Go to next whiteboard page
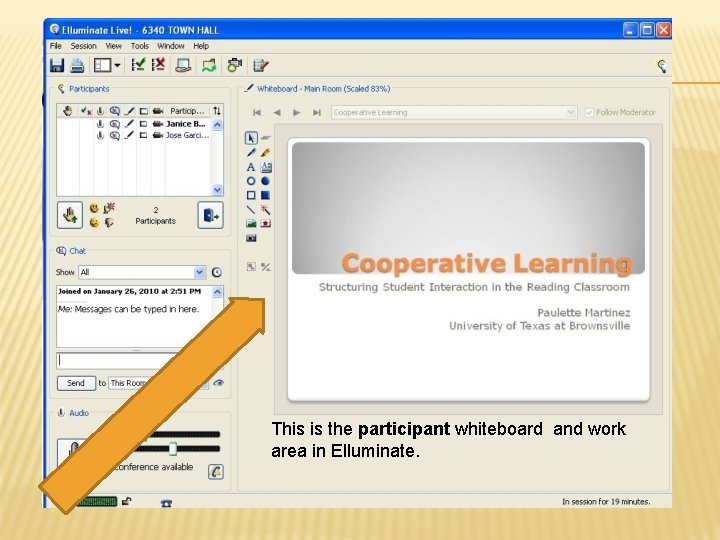720x540 pixels. point(297,112)
